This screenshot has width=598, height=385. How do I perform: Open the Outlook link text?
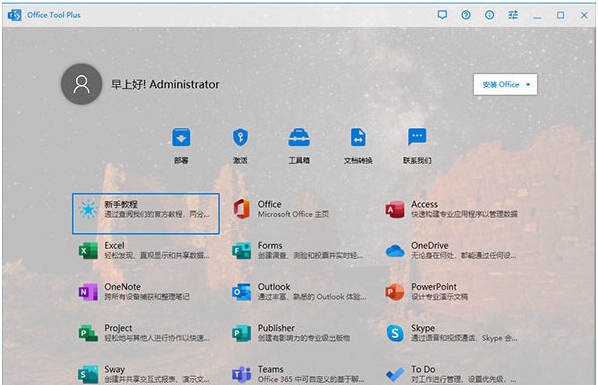[x=274, y=287]
